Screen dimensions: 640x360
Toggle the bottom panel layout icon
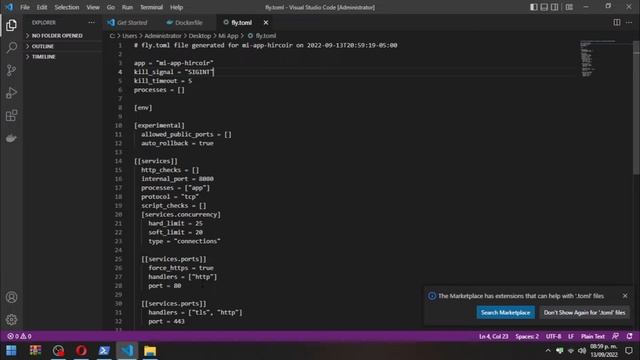coord(544,7)
